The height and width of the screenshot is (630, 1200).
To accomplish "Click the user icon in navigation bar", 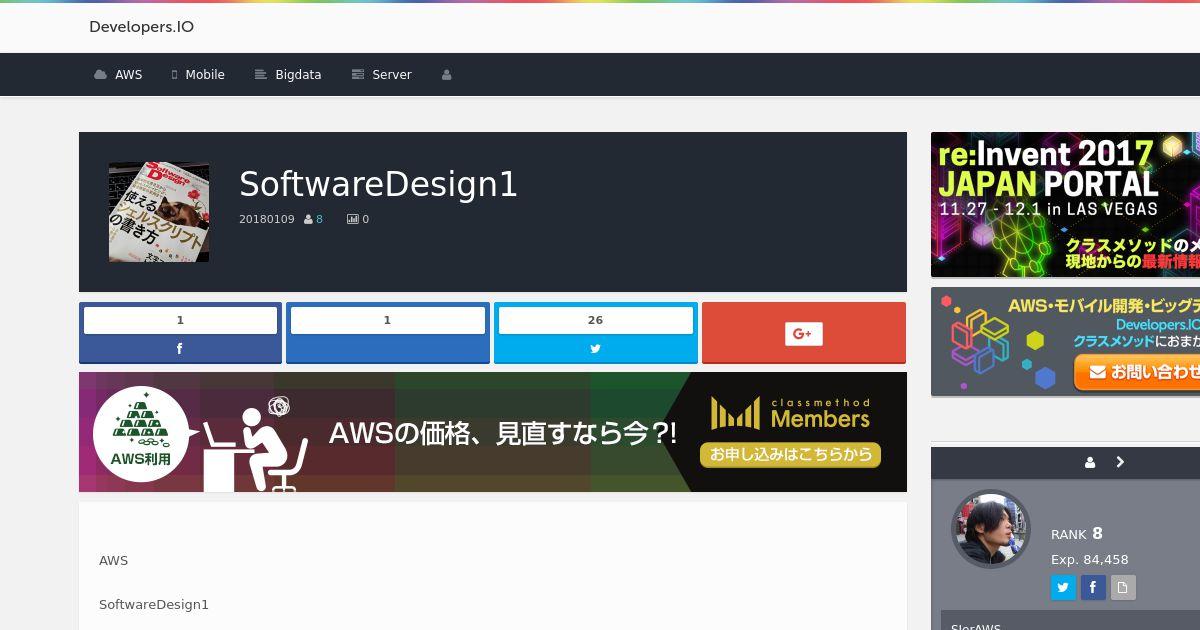I will click(x=447, y=75).
